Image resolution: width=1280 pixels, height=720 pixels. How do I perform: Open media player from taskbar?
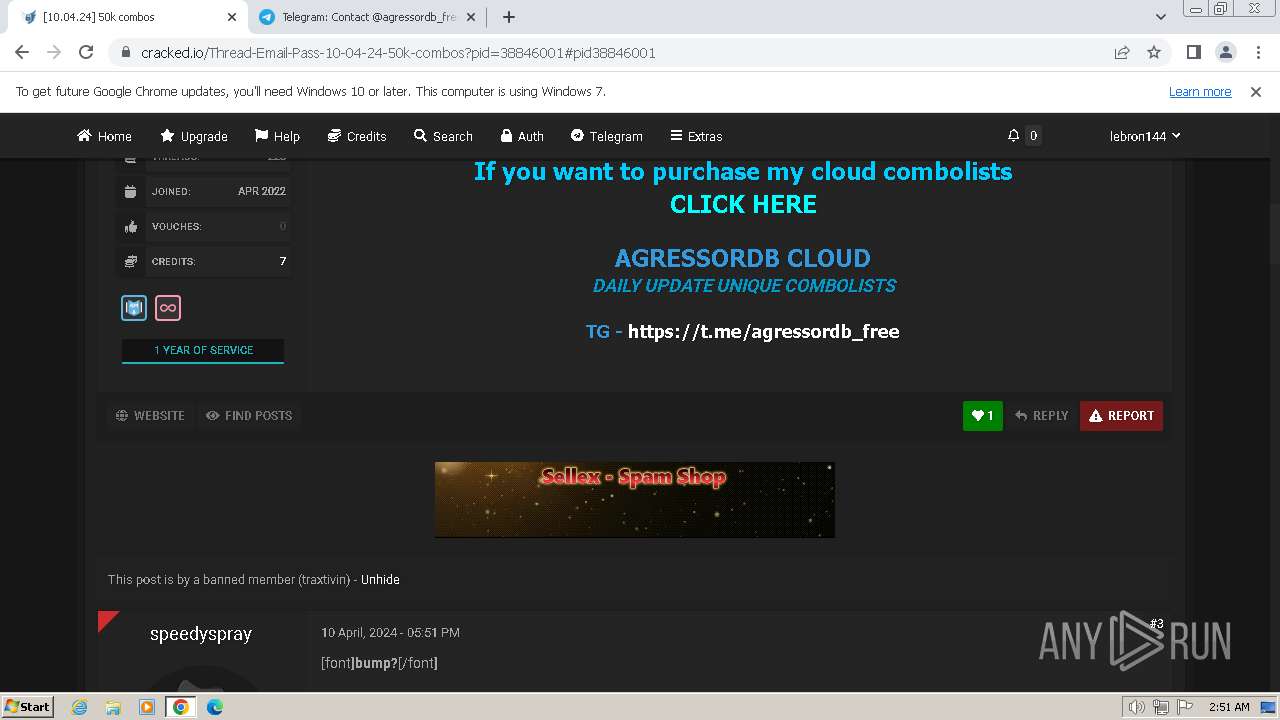[147, 707]
